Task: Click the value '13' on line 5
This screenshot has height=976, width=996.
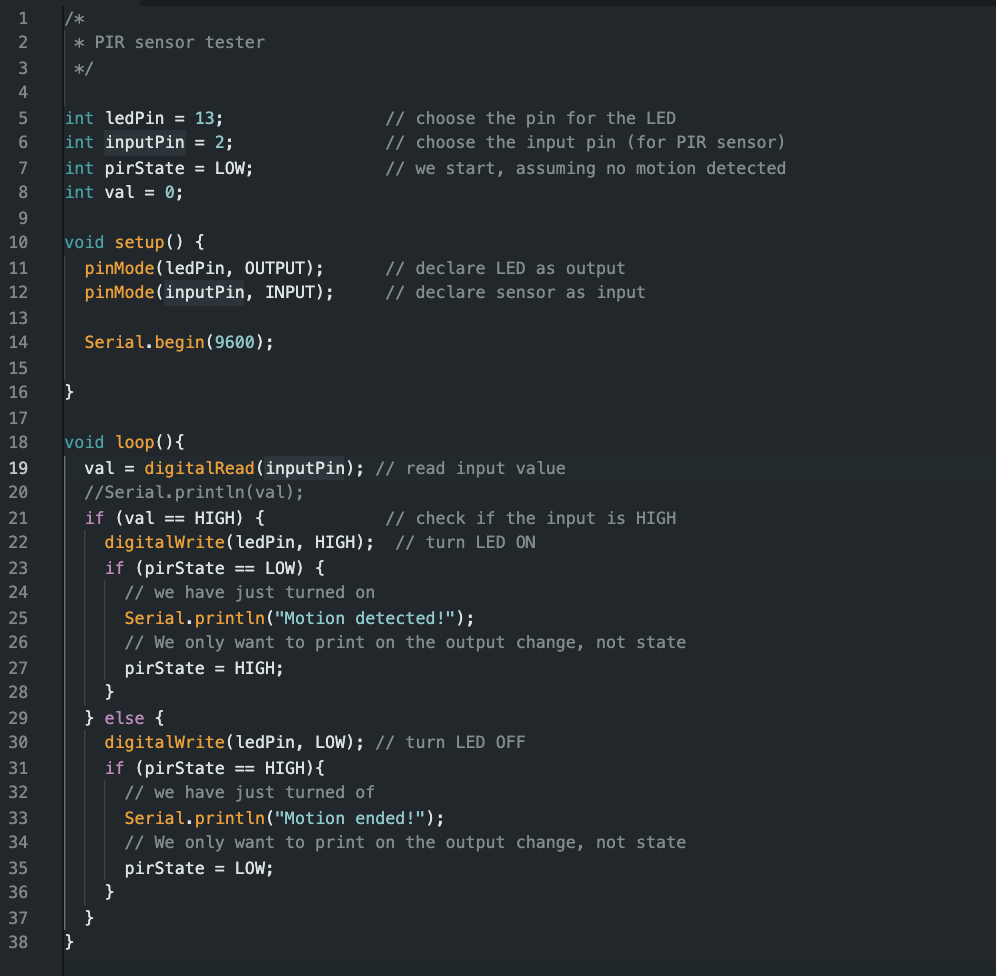Action: click(205, 118)
